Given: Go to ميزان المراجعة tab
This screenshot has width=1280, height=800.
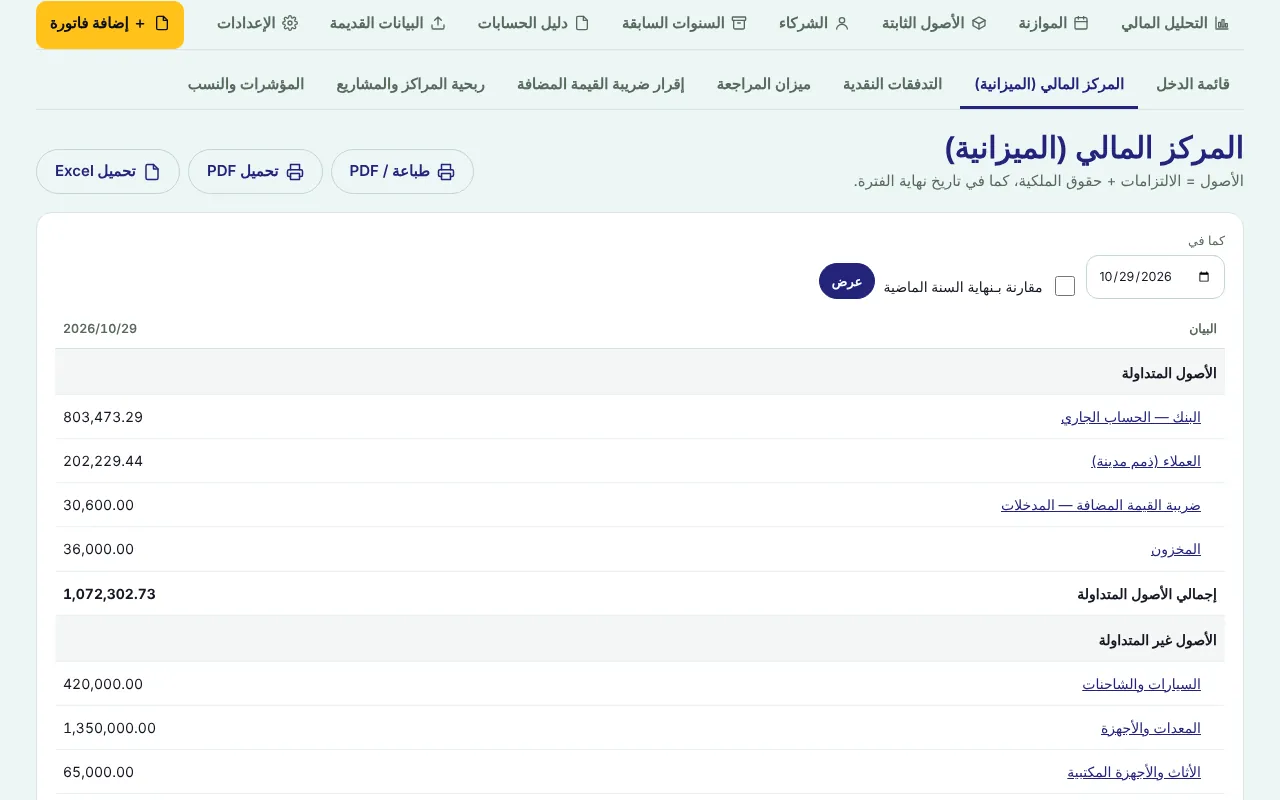Looking at the screenshot, I should 764,84.
